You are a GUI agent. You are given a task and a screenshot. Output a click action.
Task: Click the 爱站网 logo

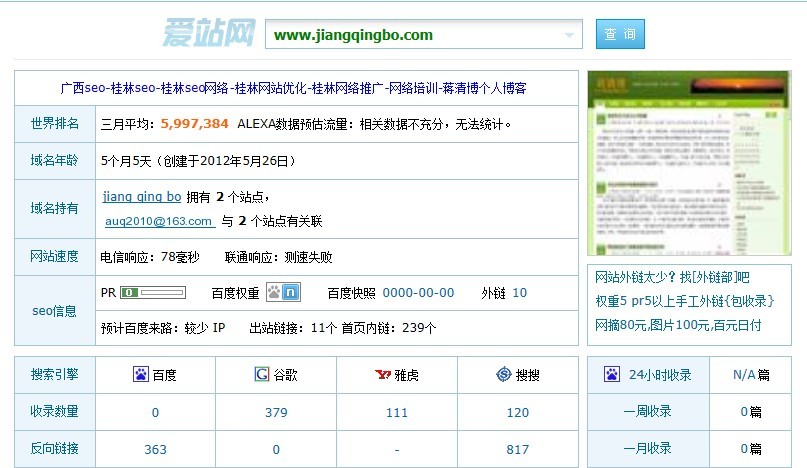point(208,33)
